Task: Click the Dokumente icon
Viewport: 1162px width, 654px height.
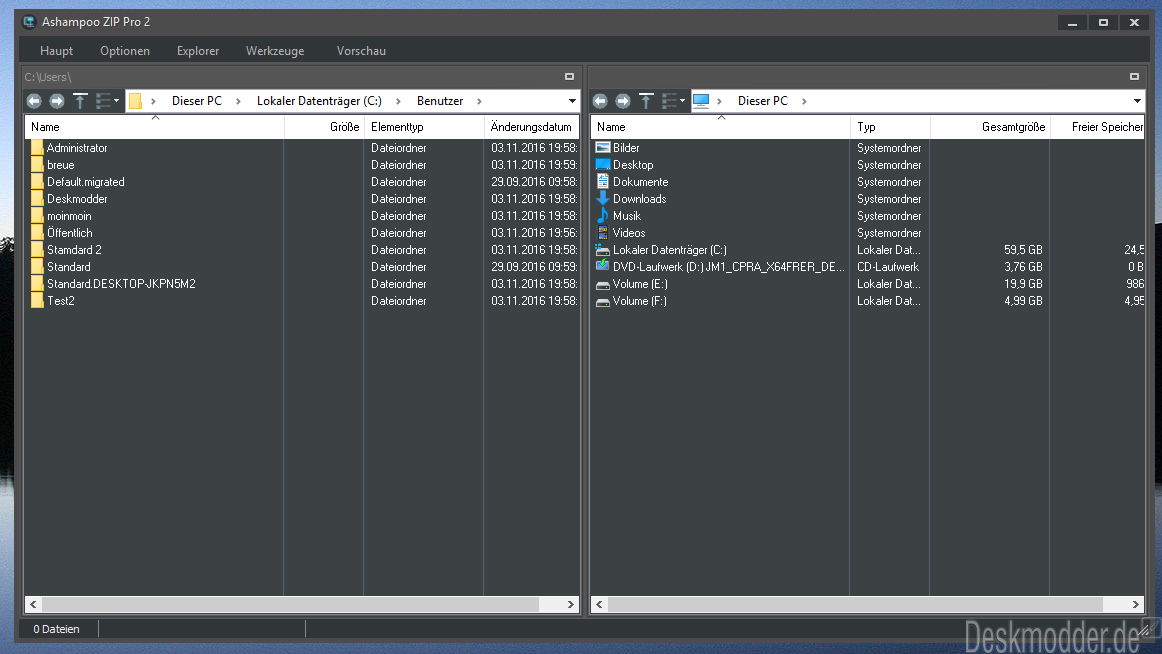Action: coord(602,182)
